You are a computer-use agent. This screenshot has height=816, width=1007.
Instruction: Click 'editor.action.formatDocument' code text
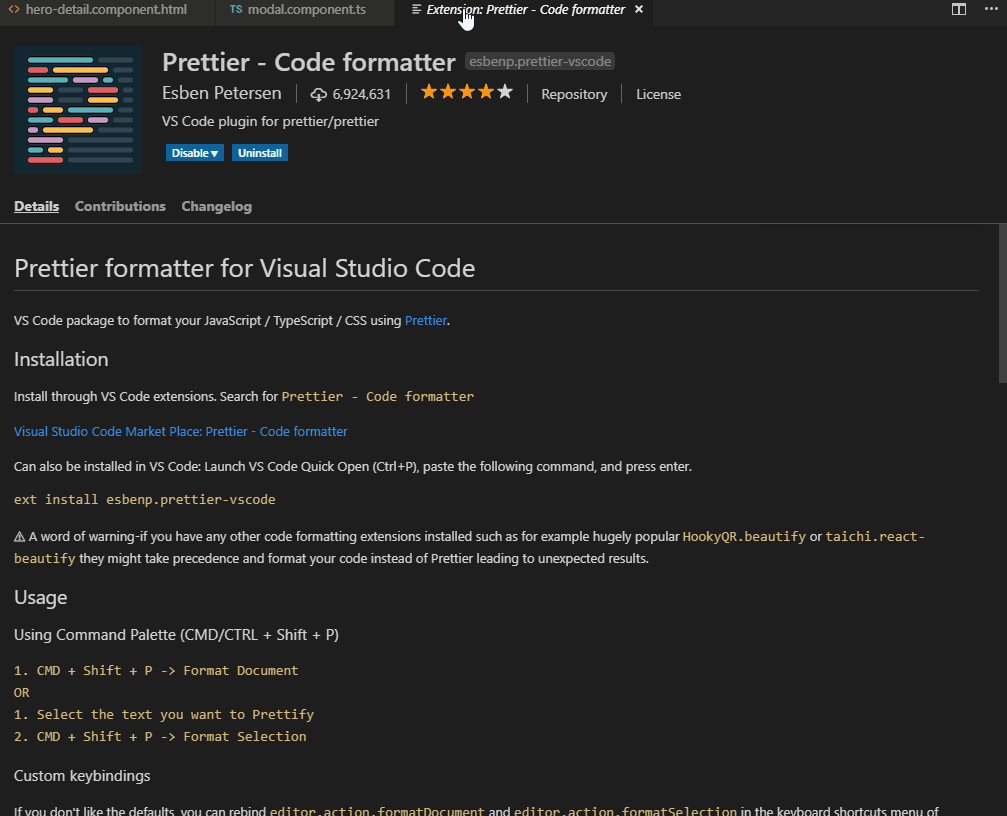click(377, 811)
